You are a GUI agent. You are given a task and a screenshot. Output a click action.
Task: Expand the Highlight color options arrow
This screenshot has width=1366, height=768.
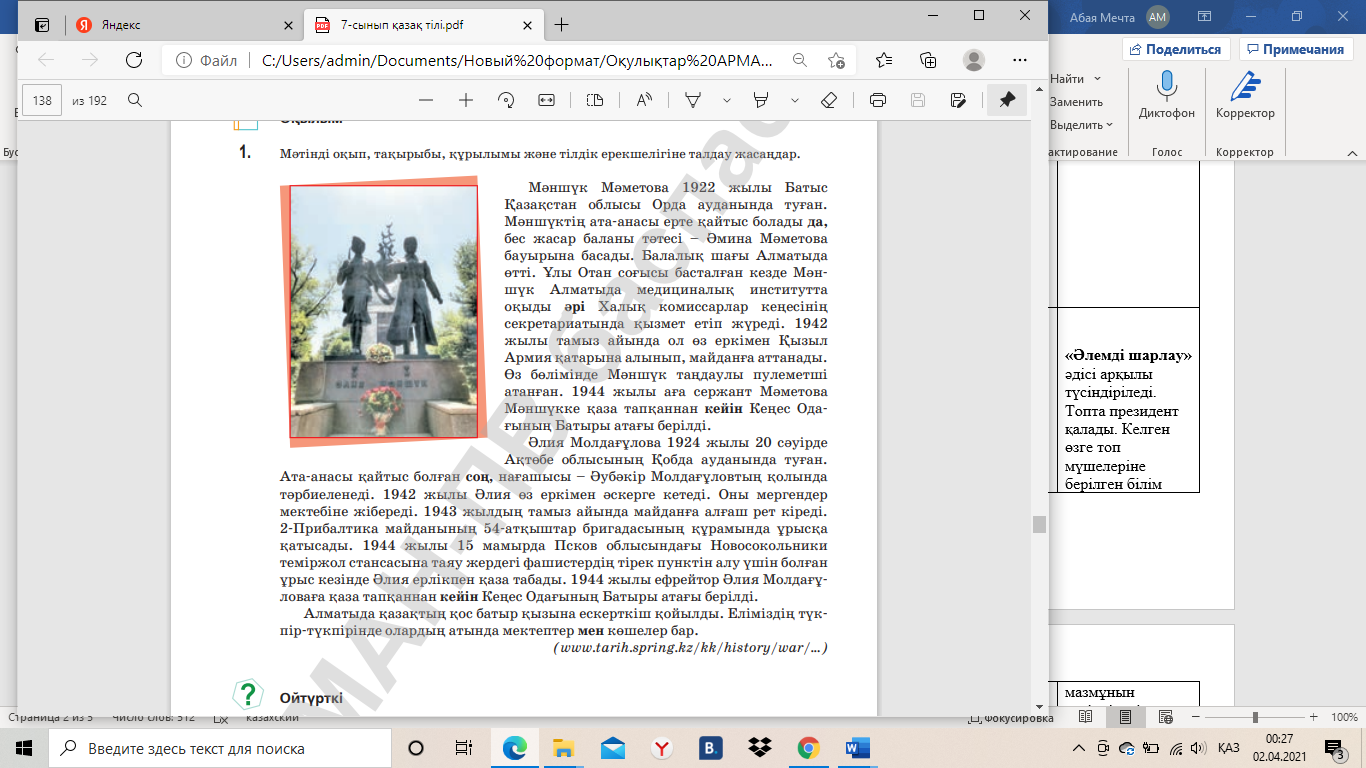pyautogui.click(x=795, y=100)
